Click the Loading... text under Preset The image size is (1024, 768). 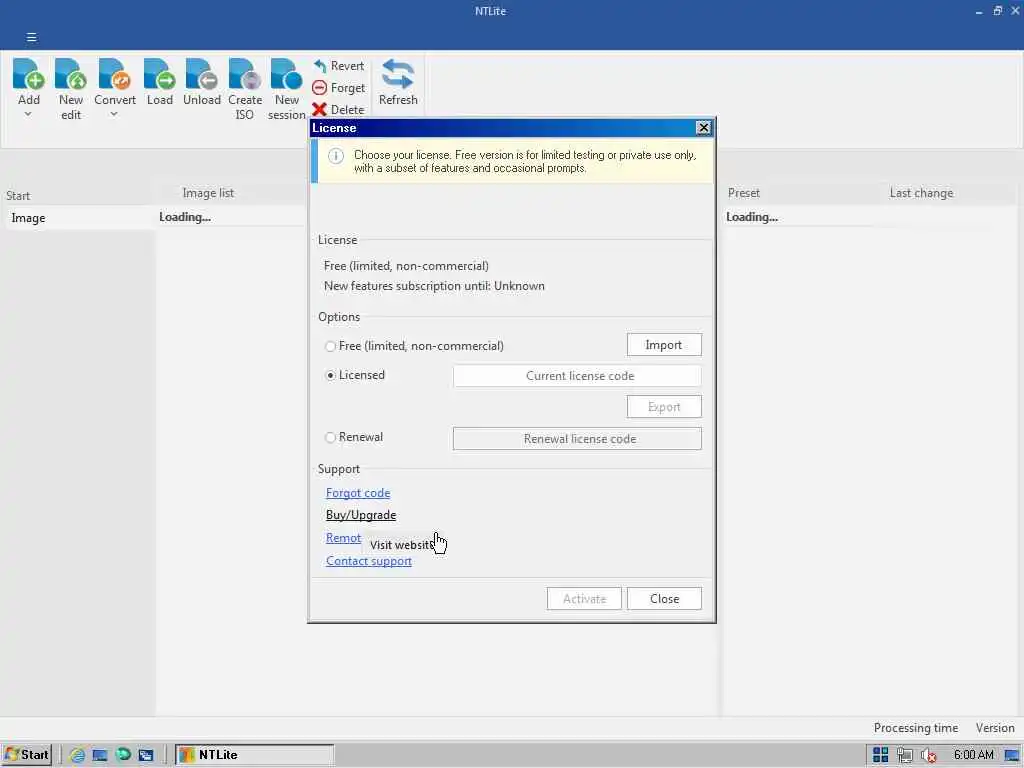[752, 217]
